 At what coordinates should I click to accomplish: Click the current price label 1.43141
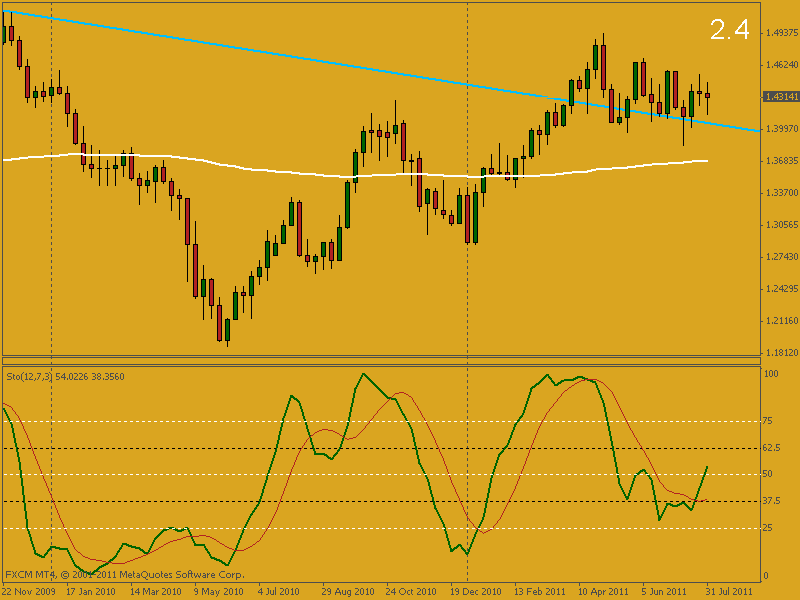click(779, 97)
